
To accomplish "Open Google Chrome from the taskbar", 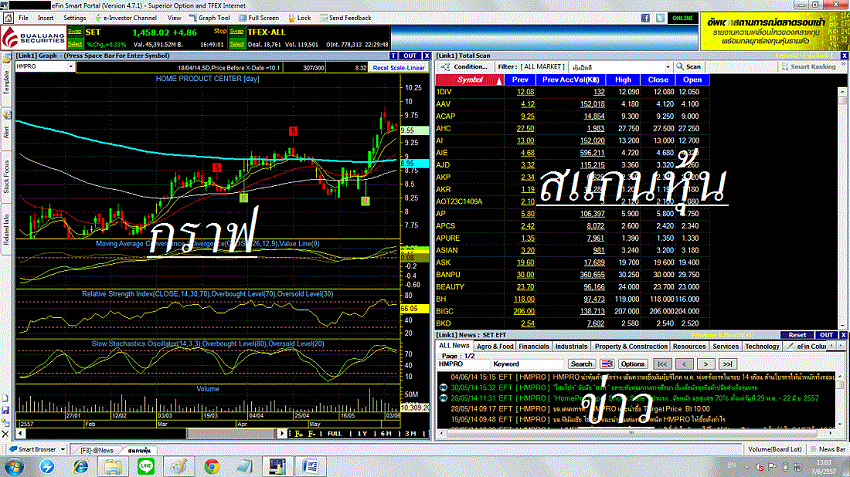I will pos(212,466).
